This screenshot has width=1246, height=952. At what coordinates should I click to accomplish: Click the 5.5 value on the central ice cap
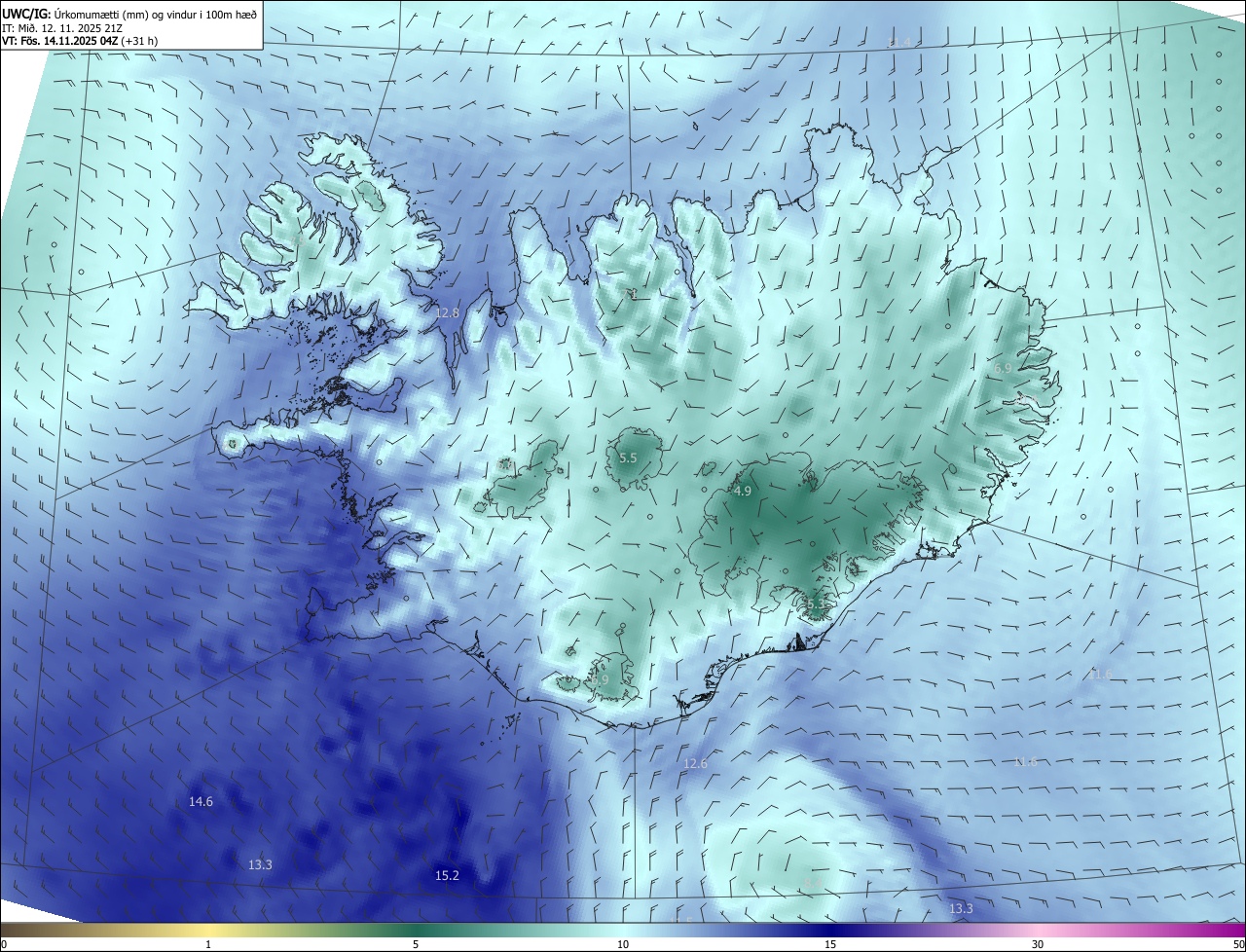point(628,458)
